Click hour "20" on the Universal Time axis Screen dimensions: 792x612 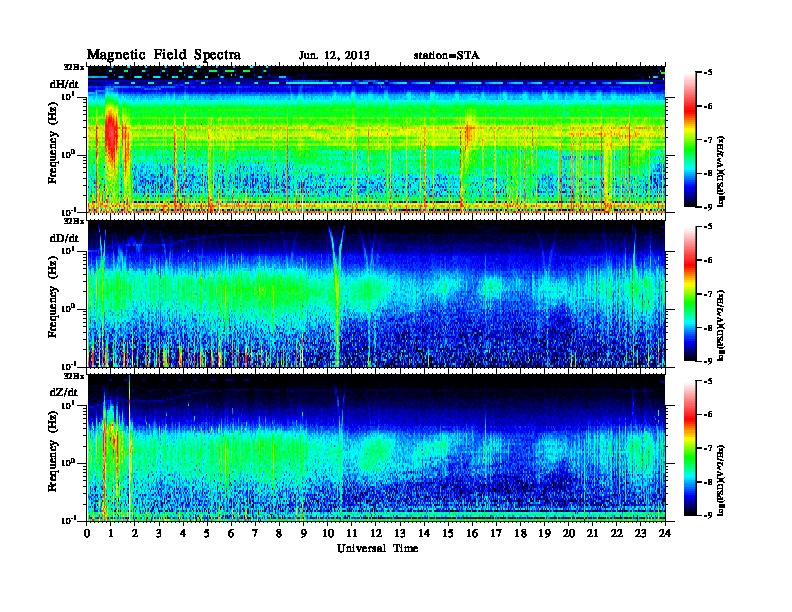[x=569, y=533]
